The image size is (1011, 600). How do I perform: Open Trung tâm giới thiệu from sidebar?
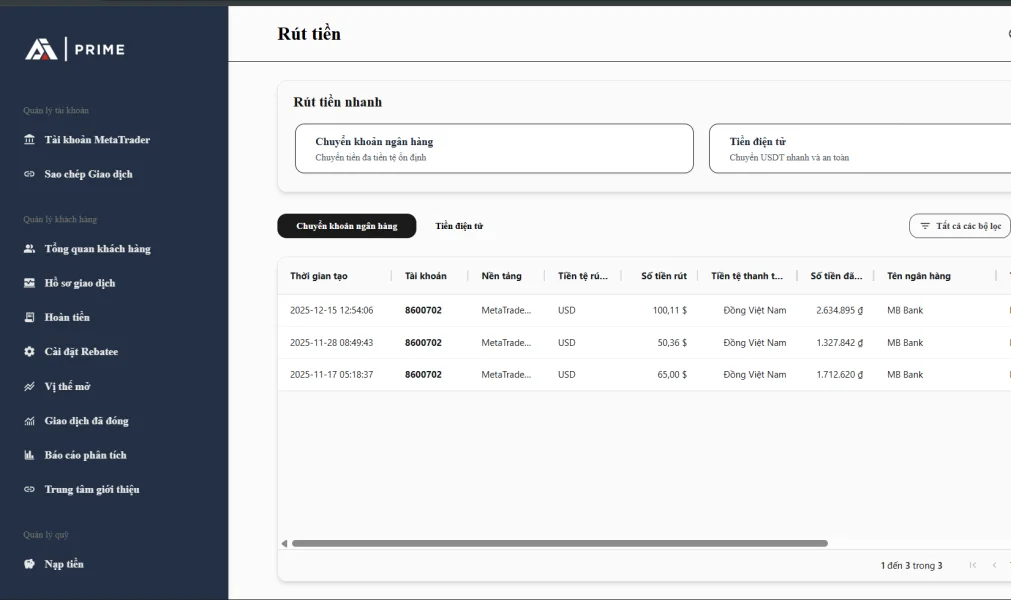coord(91,490)
